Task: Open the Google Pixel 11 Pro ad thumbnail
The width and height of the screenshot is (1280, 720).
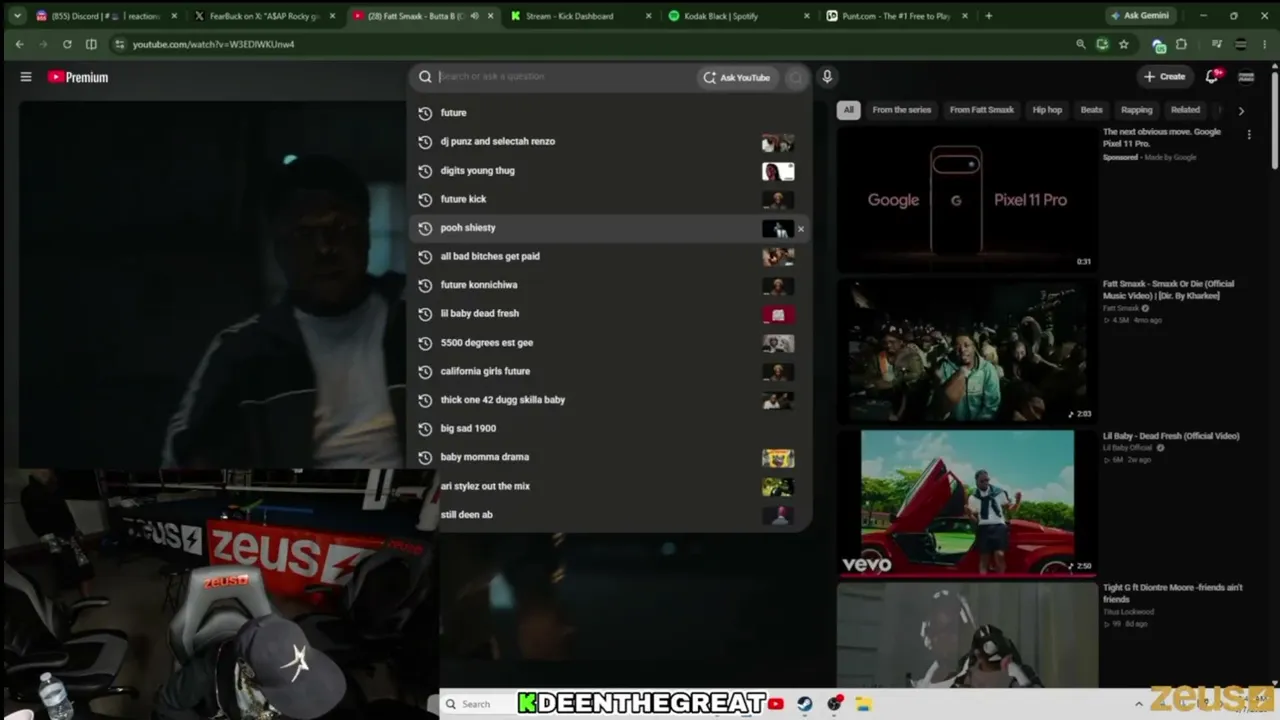Action: (966, 200)
